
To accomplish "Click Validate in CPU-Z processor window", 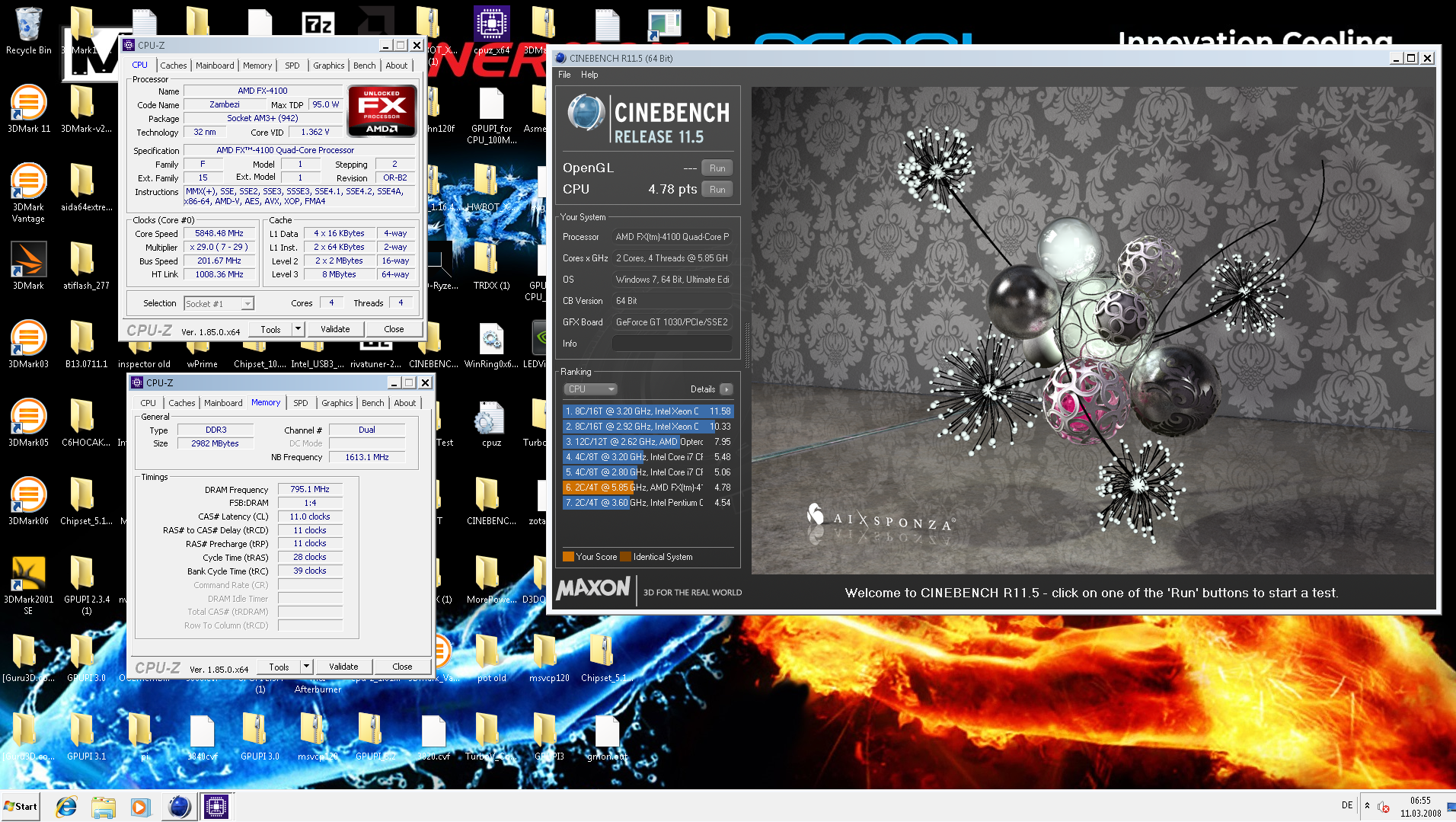I will pos(335,329).
